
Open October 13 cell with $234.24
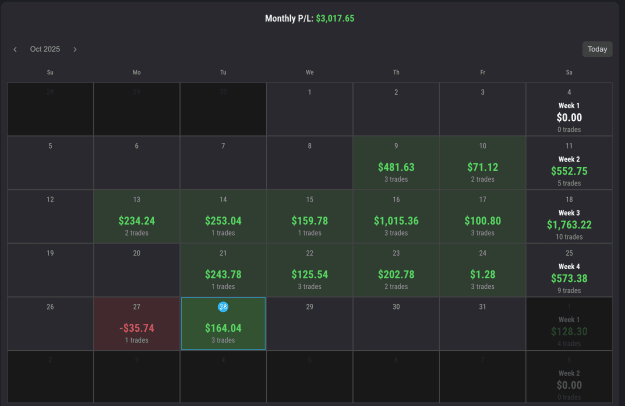(136, 216)
